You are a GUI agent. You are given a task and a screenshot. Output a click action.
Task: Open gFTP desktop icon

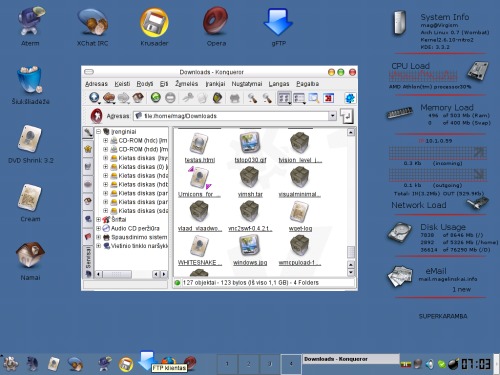coord(278,27)
